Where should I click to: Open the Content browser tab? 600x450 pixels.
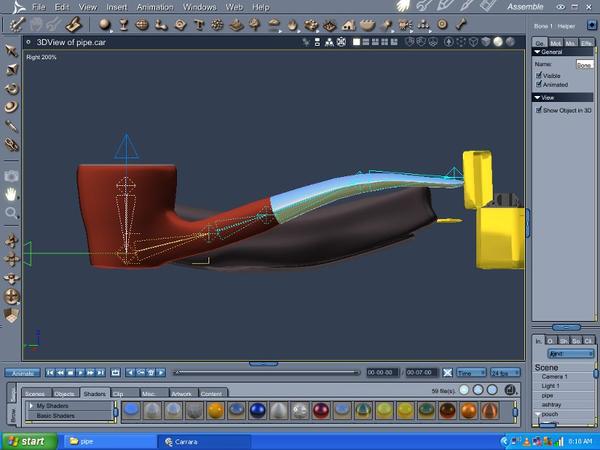pos(212,393)
